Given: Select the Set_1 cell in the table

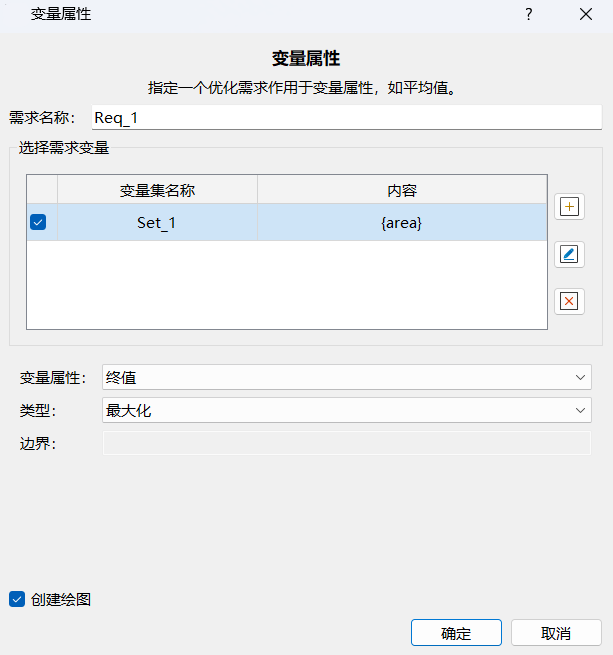Looking at the screenshot, I should [x=157, y=222].
